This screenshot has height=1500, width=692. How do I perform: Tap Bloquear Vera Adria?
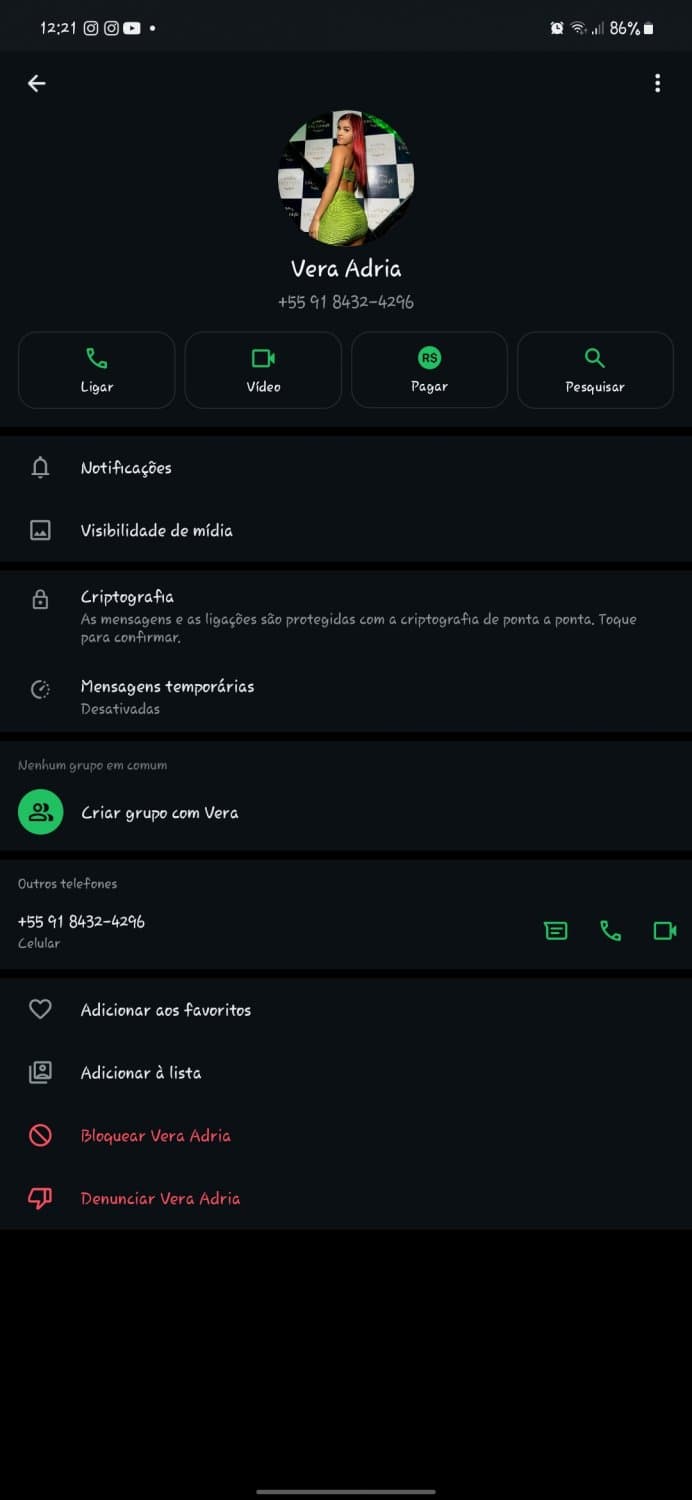(x=155, y=1136)
